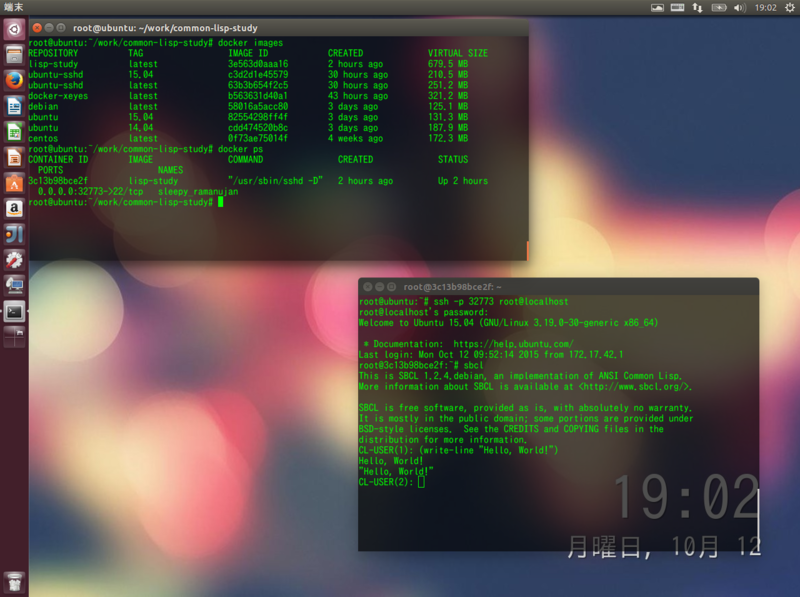Screen dimensions: 800x597
Task: Open Firefox web browser
Action: pos(14,80)
